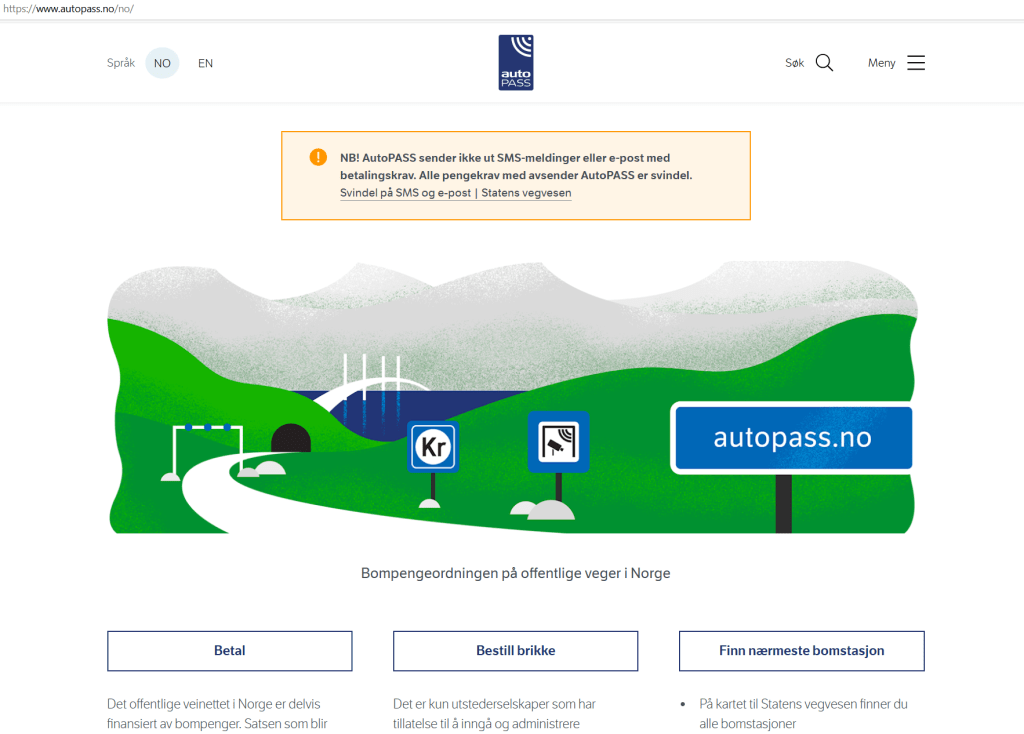The height and width of the screenshot is (734, 1024).
Task: Click the toll camera sign in the illustration
Action: (x=558, y=441)
